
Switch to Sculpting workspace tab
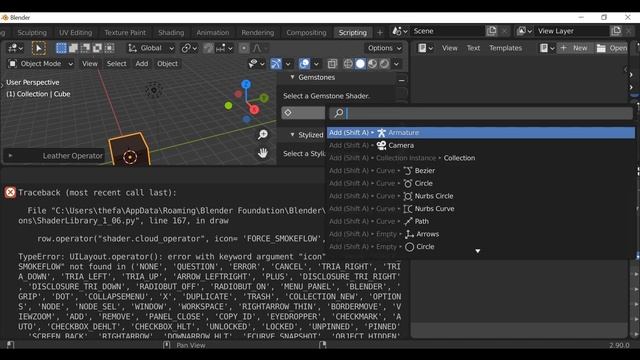click(32, 33)
